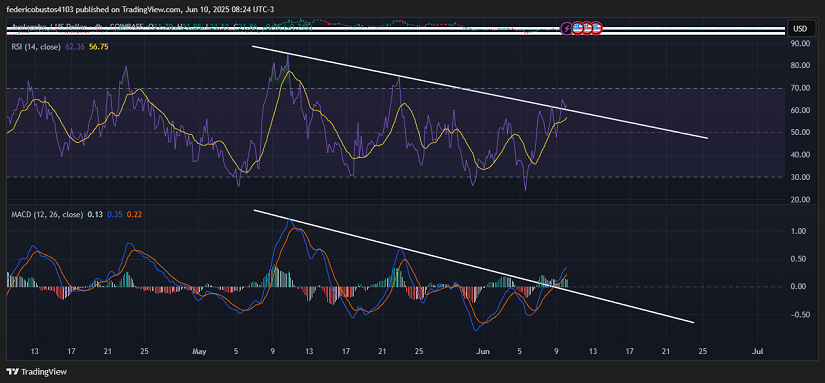Click the Jul label on time axis
This screenshot has width=825, height=383.
758,350
